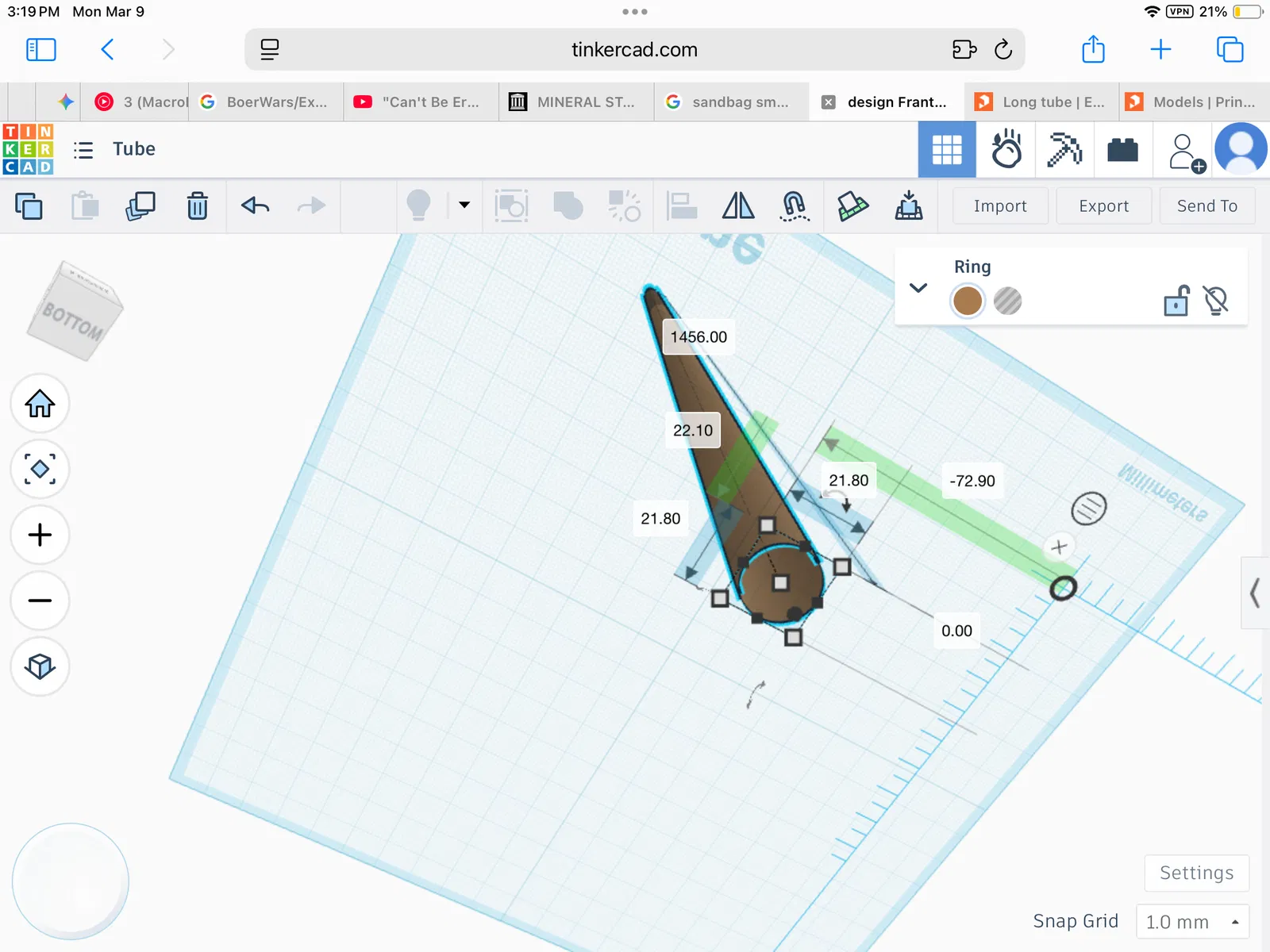Toggle the lock editing icon
1270x952 pixels.
point(1176,300)
